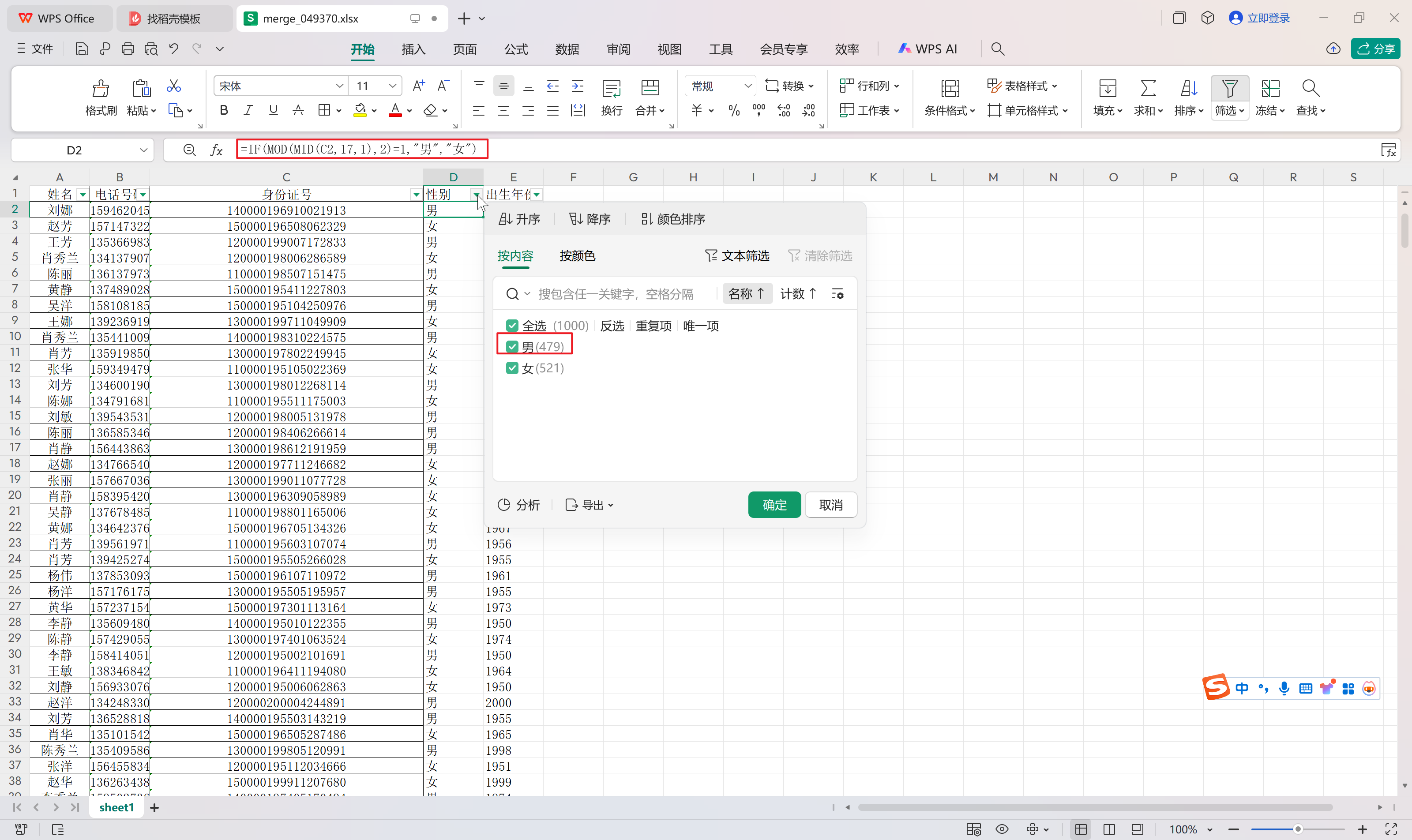
Task: Click 取消 to cancel filter
Action: pyautogui.click(x=830, y=505)
